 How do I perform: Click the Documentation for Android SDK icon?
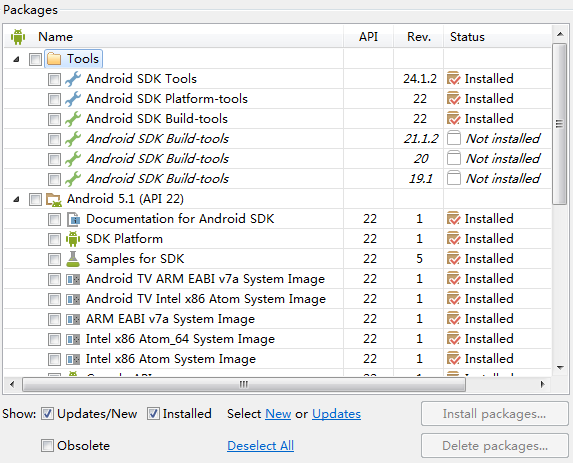73,219
